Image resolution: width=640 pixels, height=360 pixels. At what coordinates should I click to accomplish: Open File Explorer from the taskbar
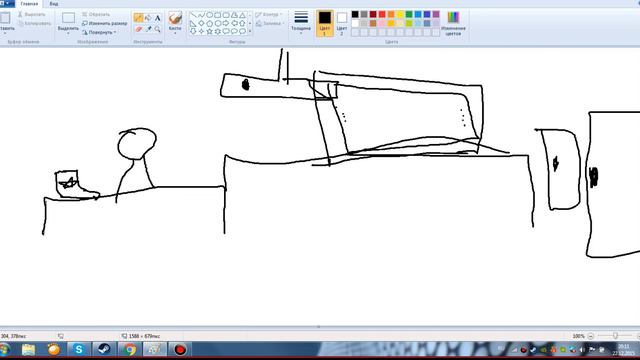(28, 349)
